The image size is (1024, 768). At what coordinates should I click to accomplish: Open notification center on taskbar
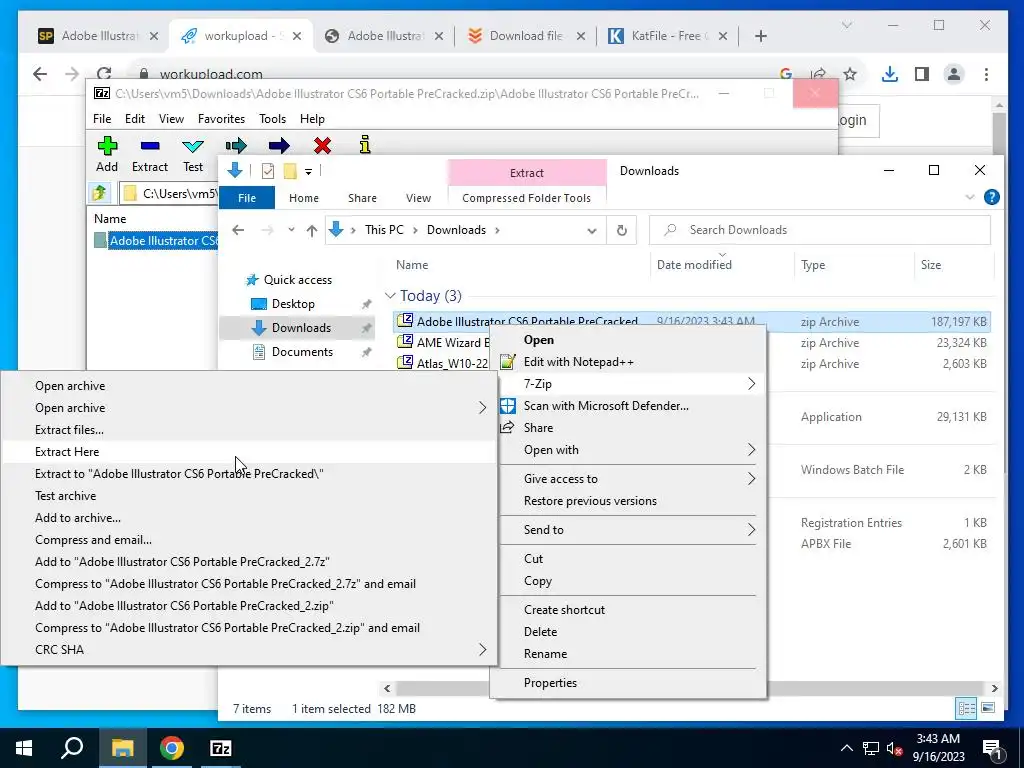coord(991,749)
